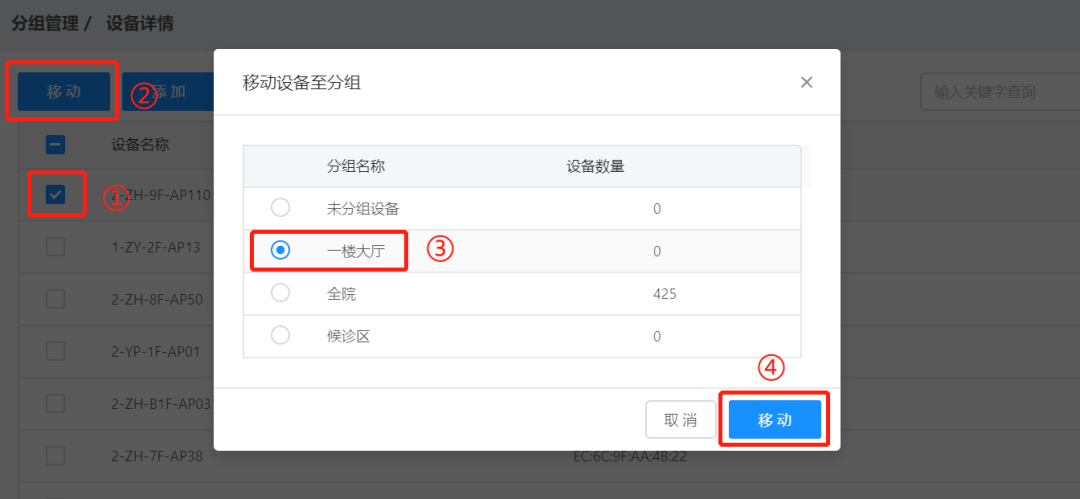The width and height of the screenshot is (1080, 499).
Task: Select the 一楼大厅 radio button
Action: tap(280, 251)
